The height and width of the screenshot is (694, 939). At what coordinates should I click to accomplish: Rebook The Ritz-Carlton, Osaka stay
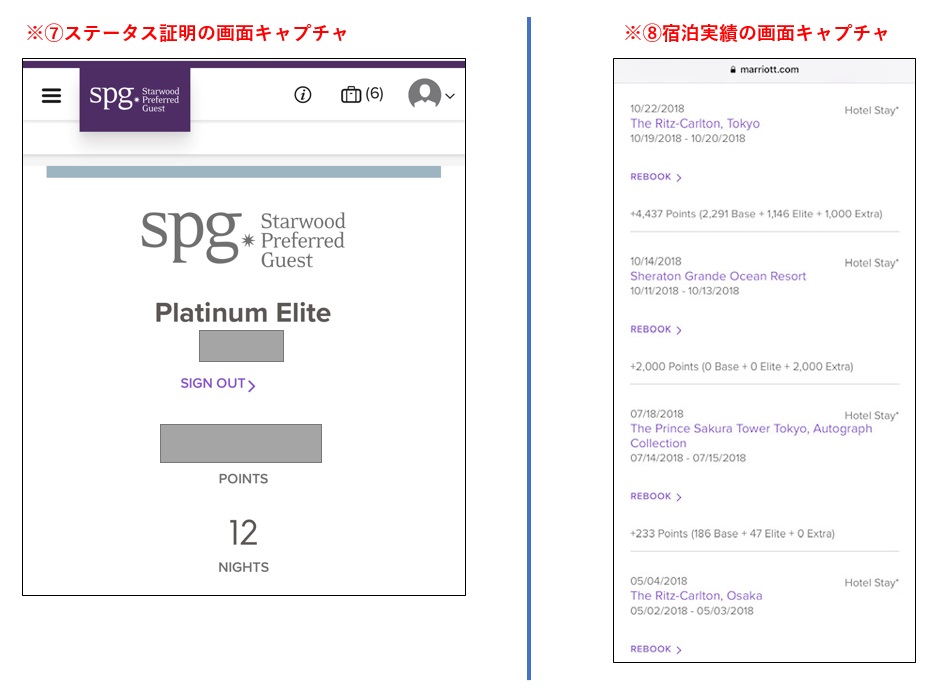coord(656,649)
